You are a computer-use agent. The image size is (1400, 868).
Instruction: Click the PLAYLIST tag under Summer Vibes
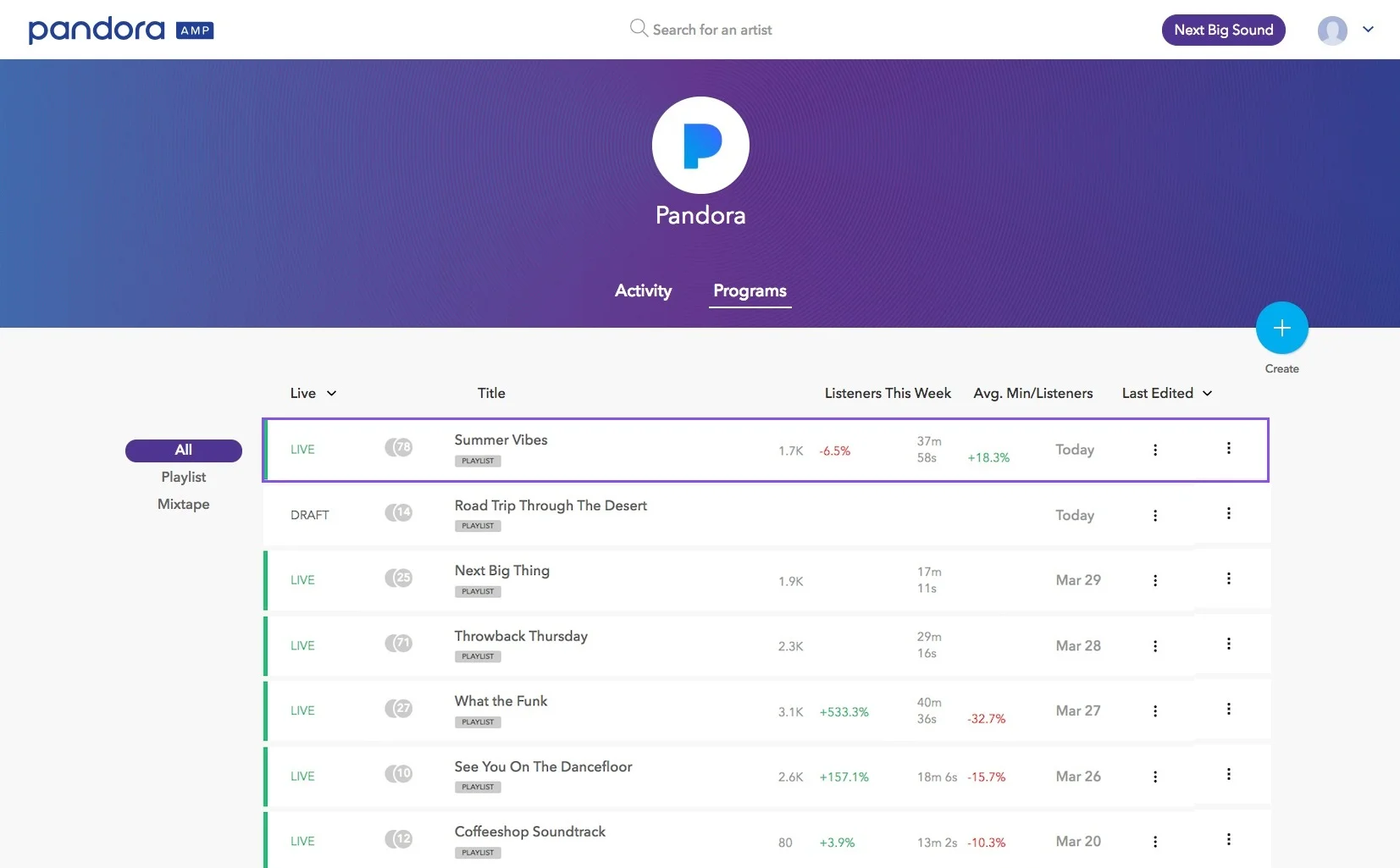coord(478,461)
